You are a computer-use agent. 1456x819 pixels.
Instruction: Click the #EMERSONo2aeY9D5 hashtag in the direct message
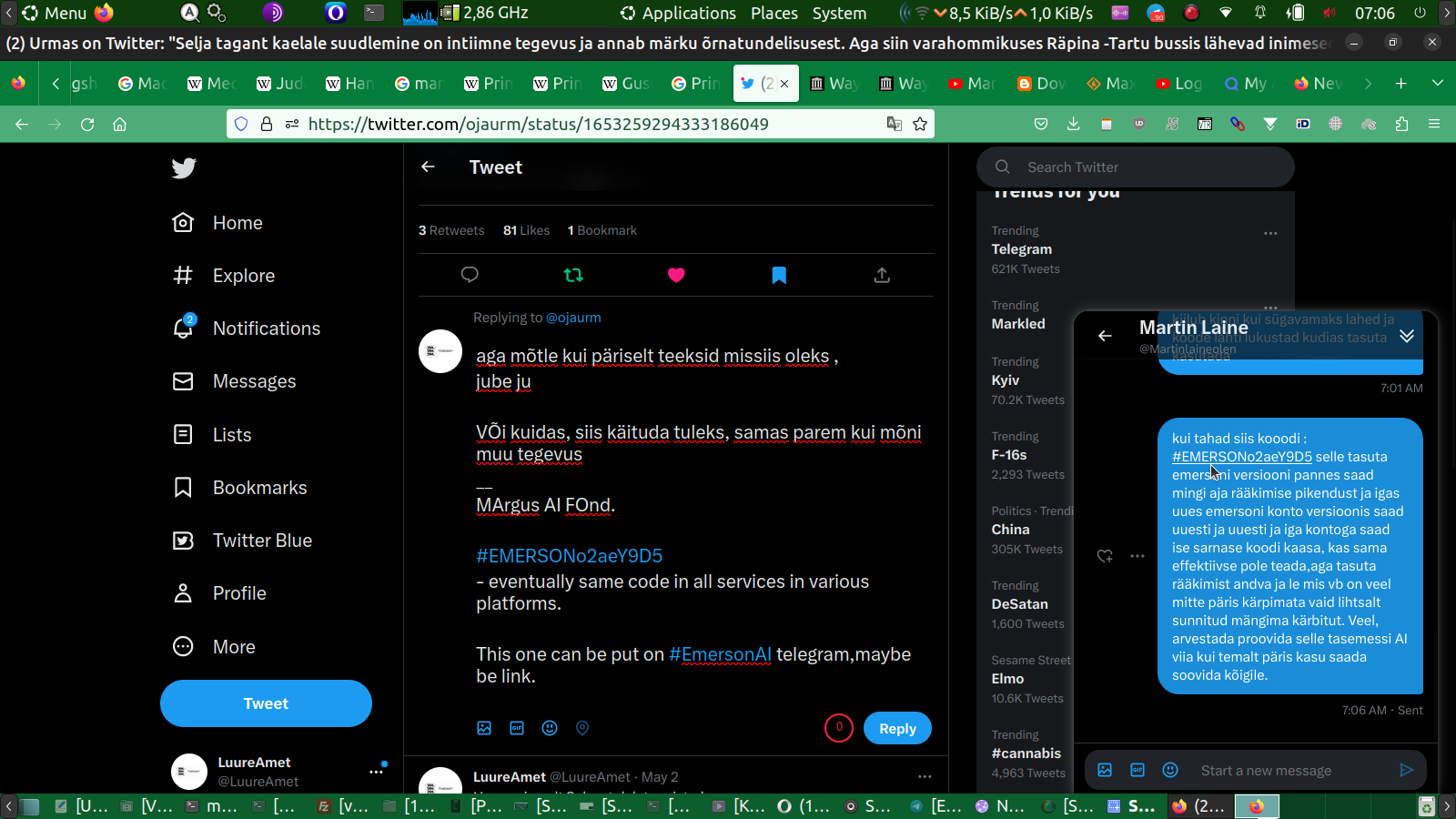pyautogui.click(x=1242, y=457)
